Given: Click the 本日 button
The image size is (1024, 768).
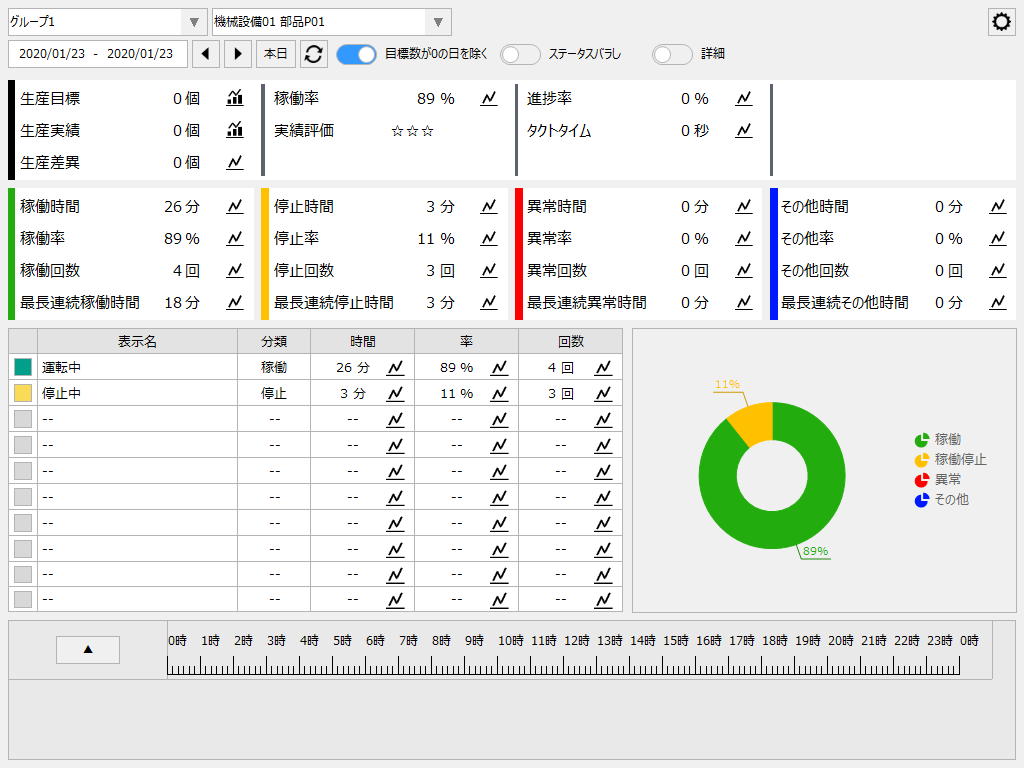Looking at the screenshot, I should (276, 54).
